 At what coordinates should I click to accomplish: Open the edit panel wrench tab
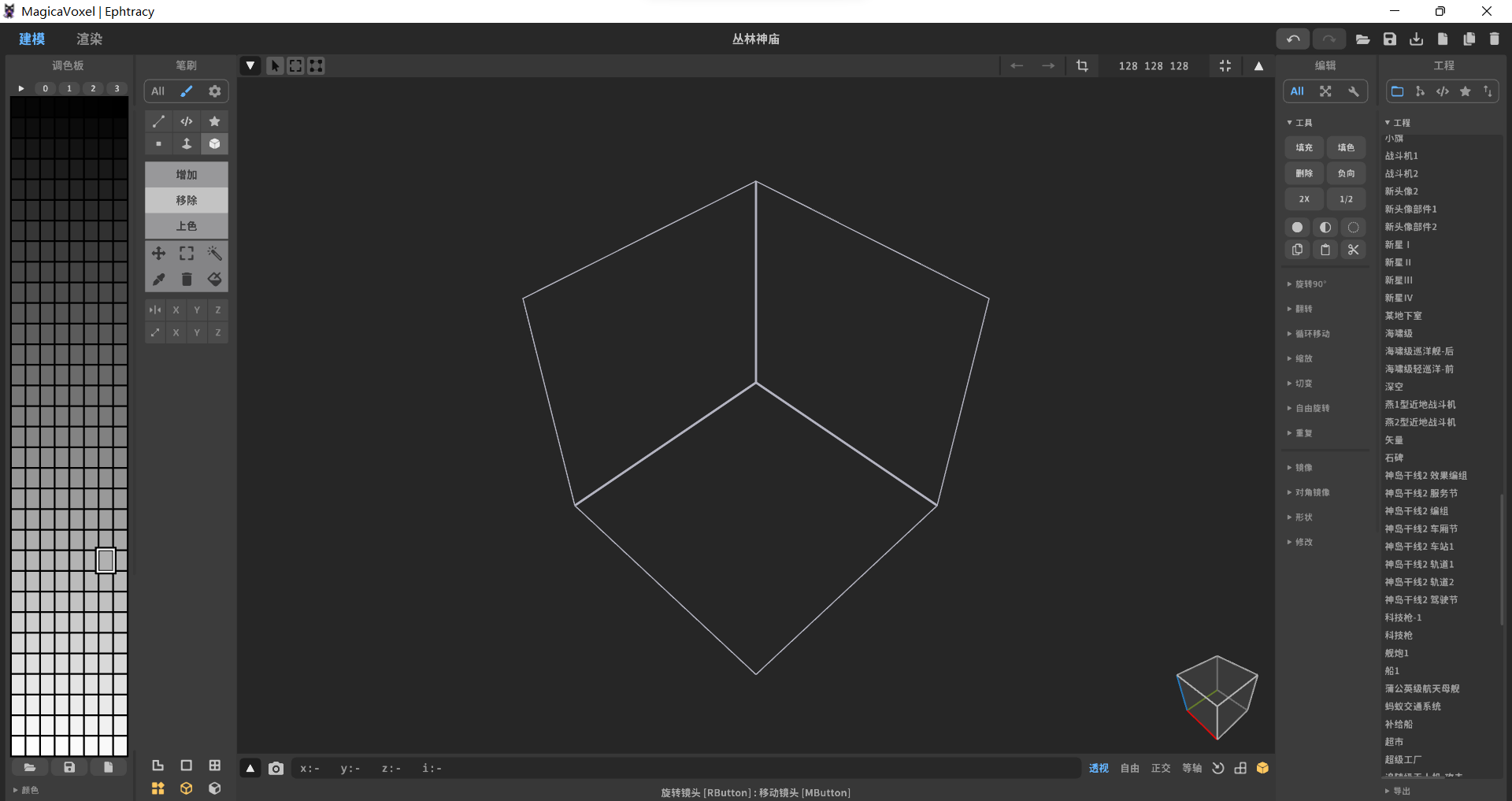tap(1353, 91)
